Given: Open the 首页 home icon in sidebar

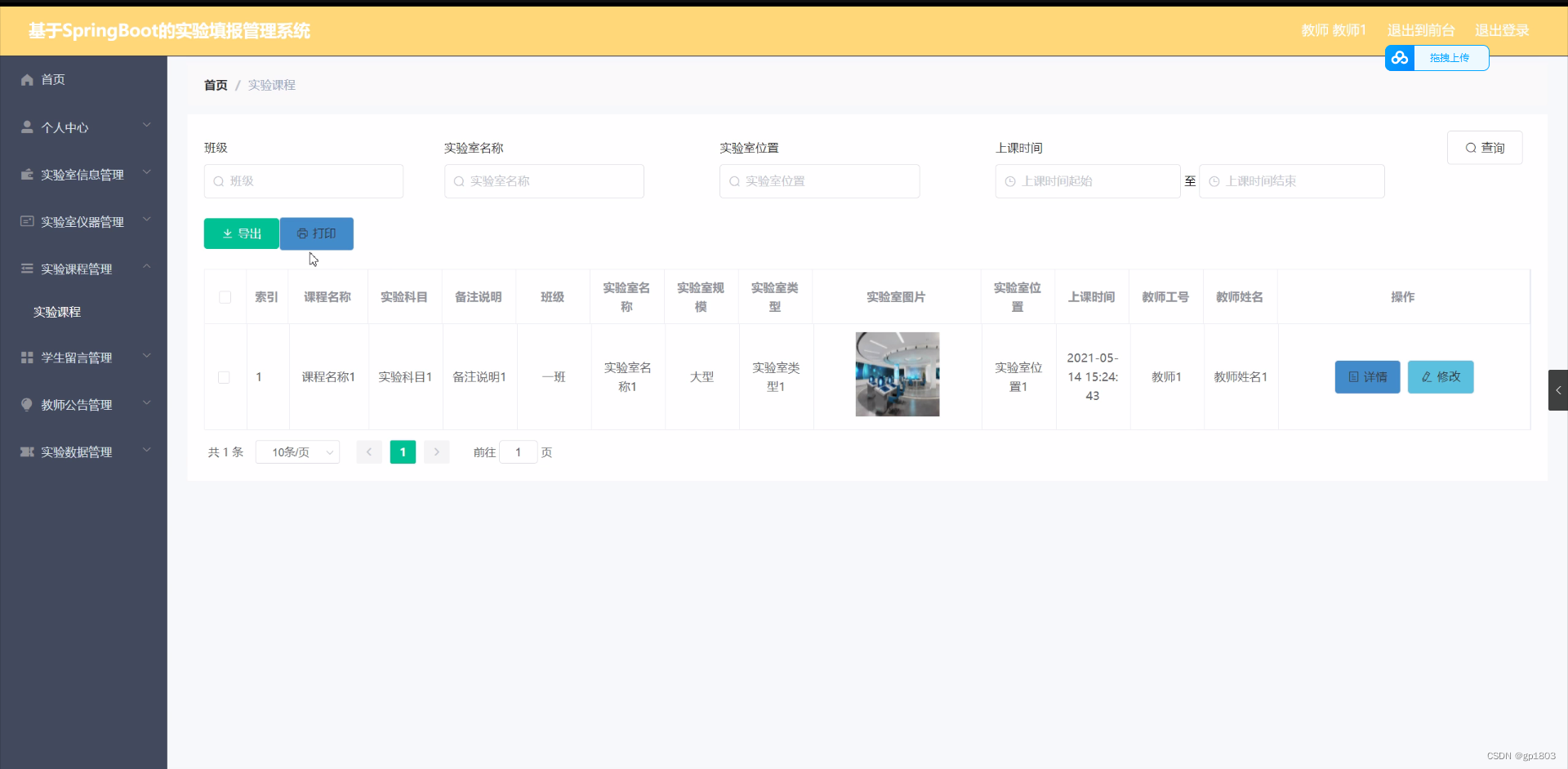Looking at the screenshot, I should tap(27, 79).
